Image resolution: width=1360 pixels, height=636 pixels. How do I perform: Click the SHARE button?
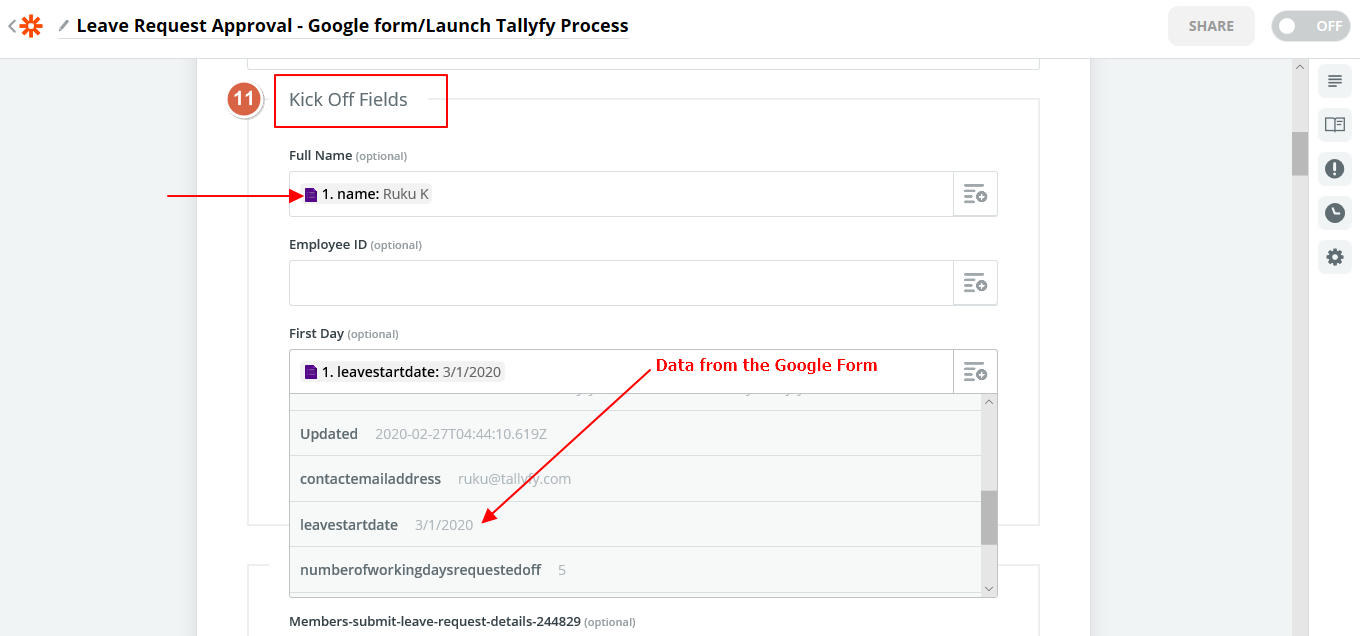(1211, 26)
